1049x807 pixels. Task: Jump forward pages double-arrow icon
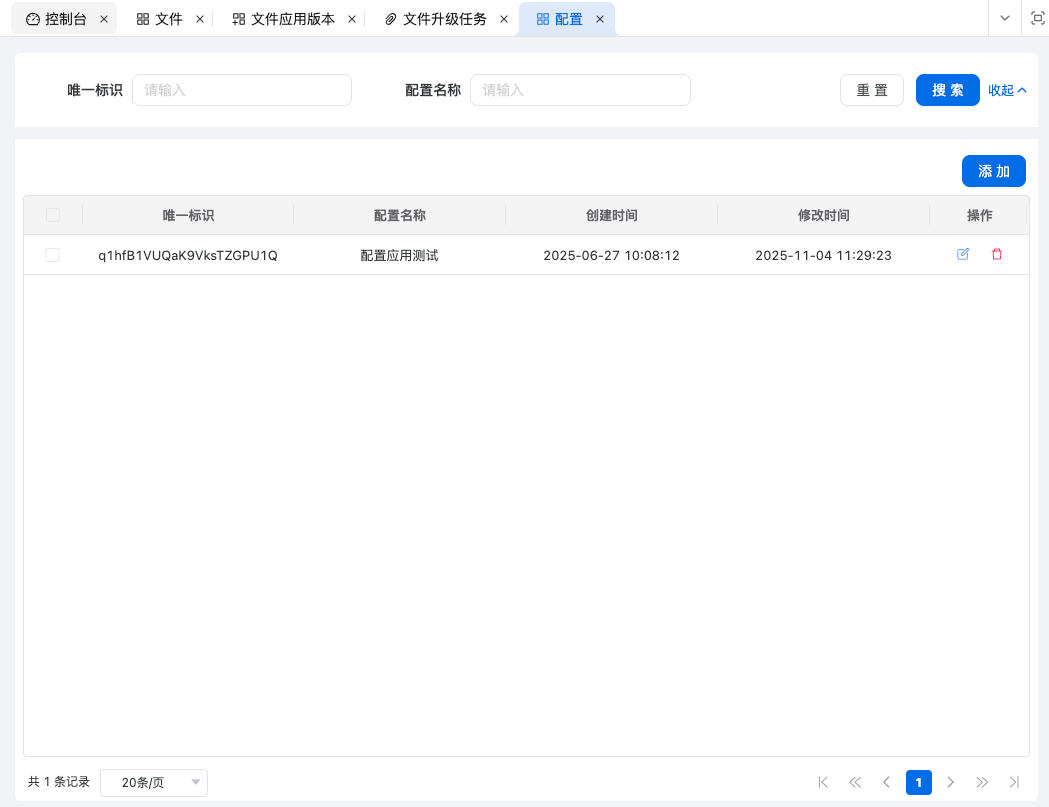coord(982,782)
